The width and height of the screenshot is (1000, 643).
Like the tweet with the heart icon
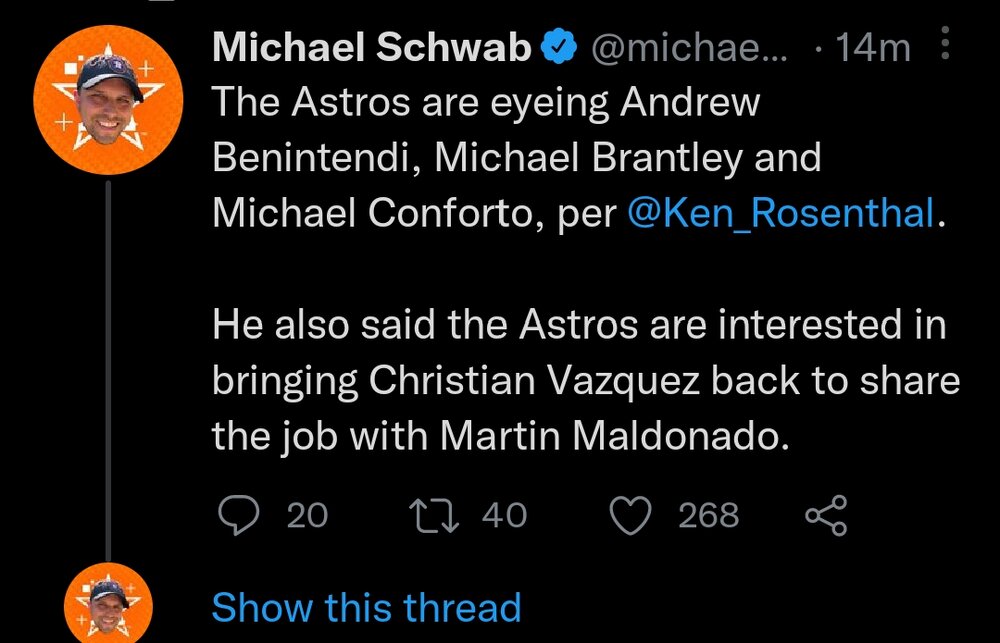(632, 515)
